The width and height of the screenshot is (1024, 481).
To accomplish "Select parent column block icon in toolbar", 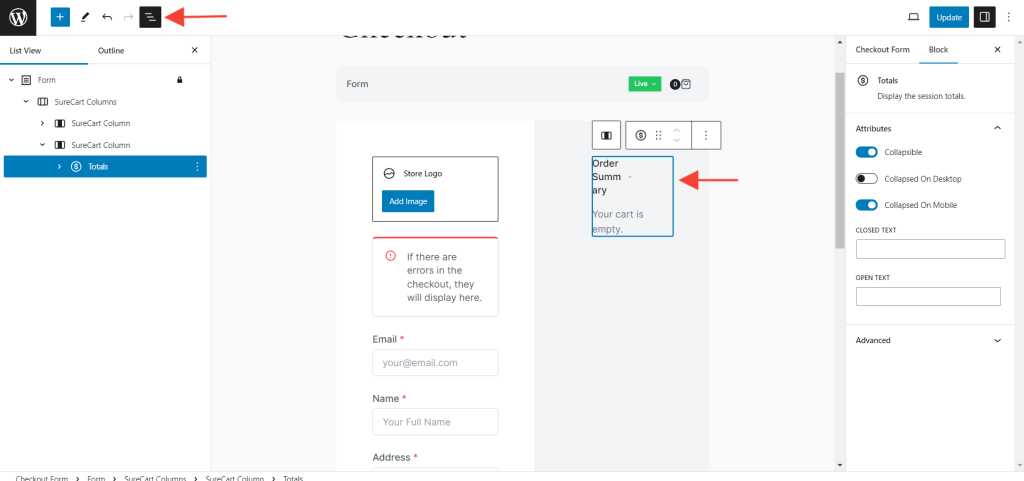I will (606, 135).
